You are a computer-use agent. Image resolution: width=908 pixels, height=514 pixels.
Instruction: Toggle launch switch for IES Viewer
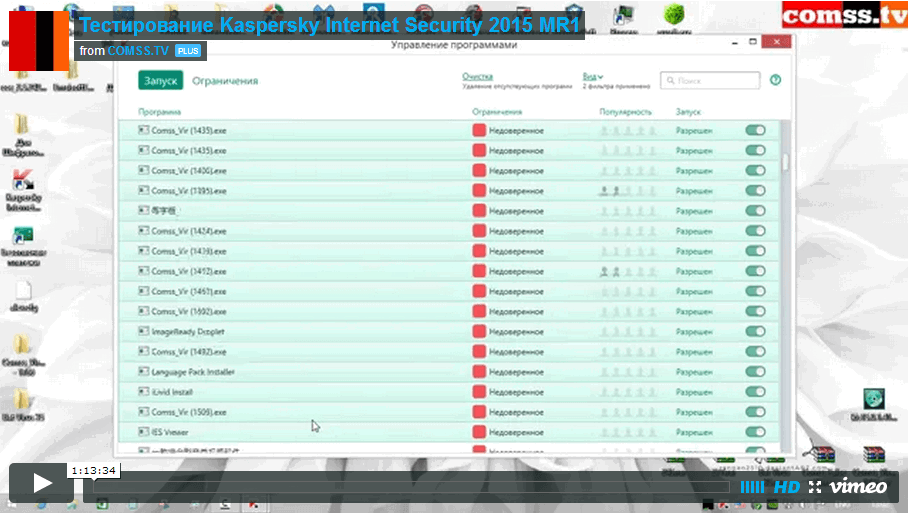pos(755,432)
